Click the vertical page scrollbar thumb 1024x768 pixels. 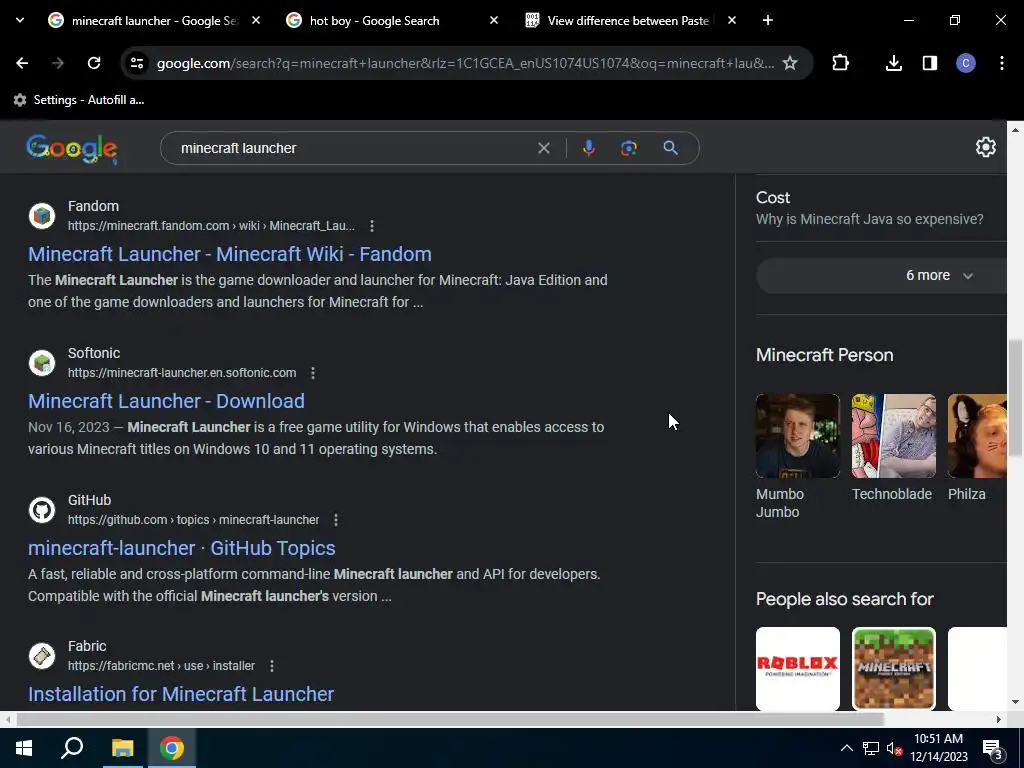coord(1015,398)
